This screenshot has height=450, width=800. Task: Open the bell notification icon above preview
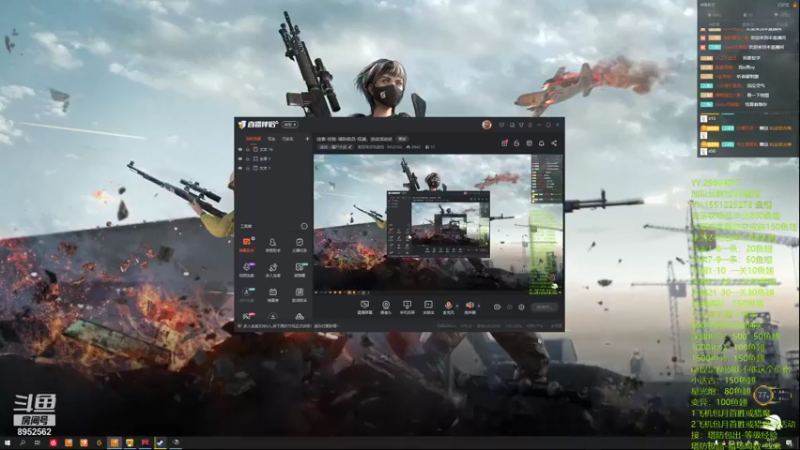(x=541, y=143)
